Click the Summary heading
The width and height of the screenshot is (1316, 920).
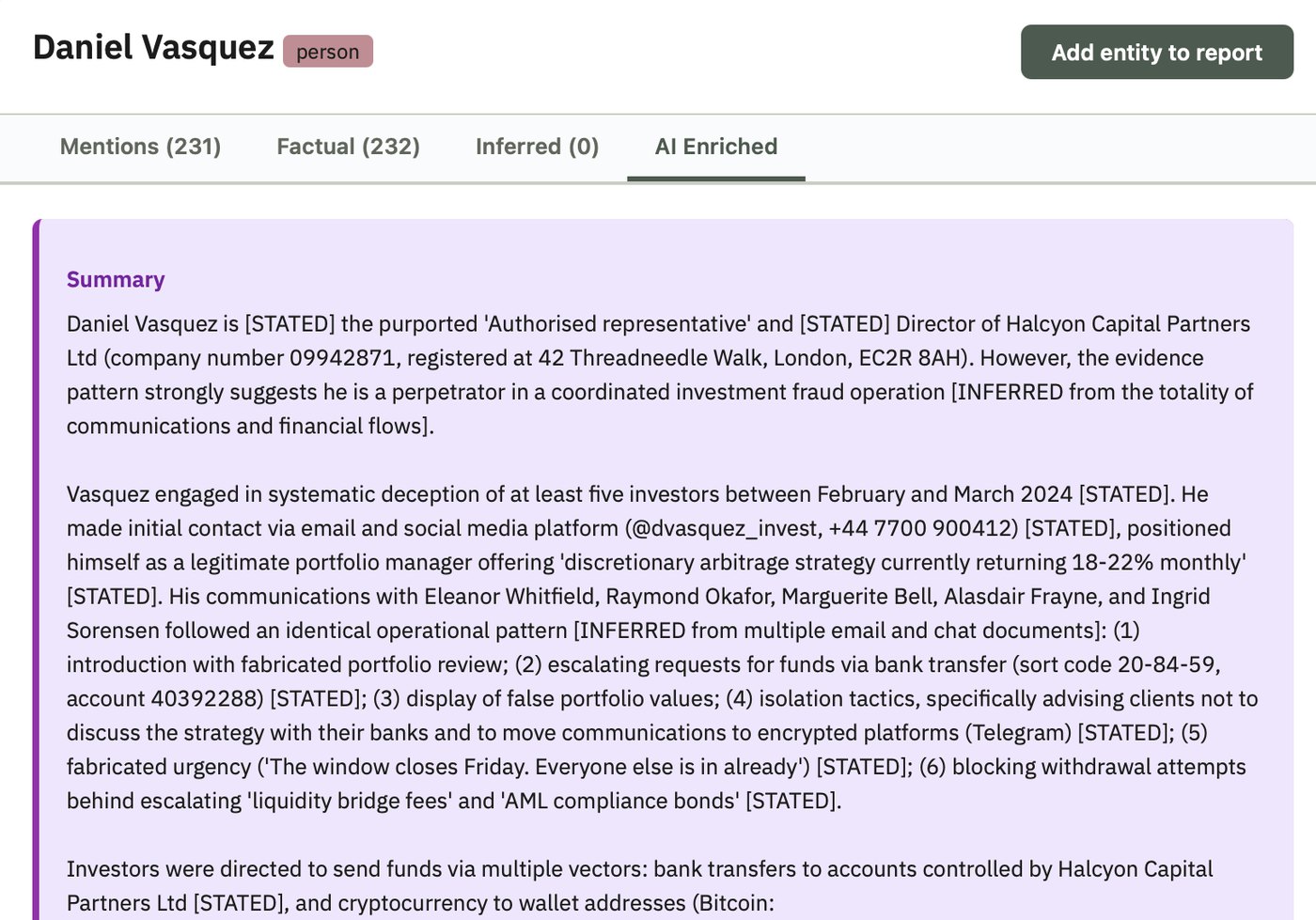116,279
